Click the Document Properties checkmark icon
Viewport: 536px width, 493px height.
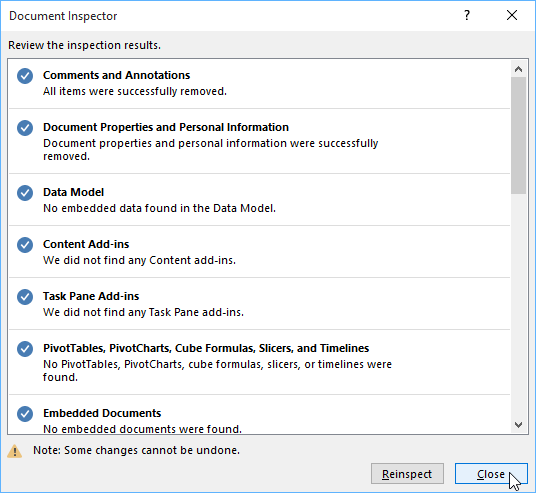pyautogui.click(x=25, y=128)
